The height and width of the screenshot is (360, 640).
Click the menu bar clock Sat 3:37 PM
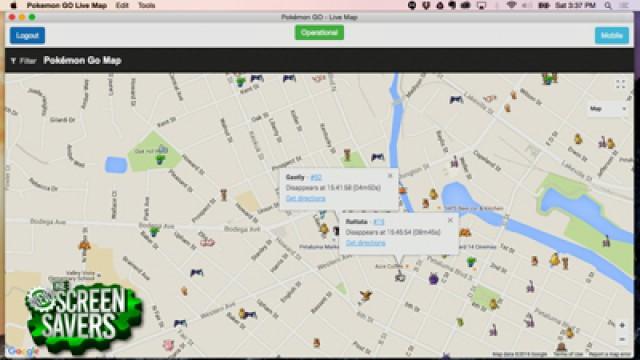[575, 5]
